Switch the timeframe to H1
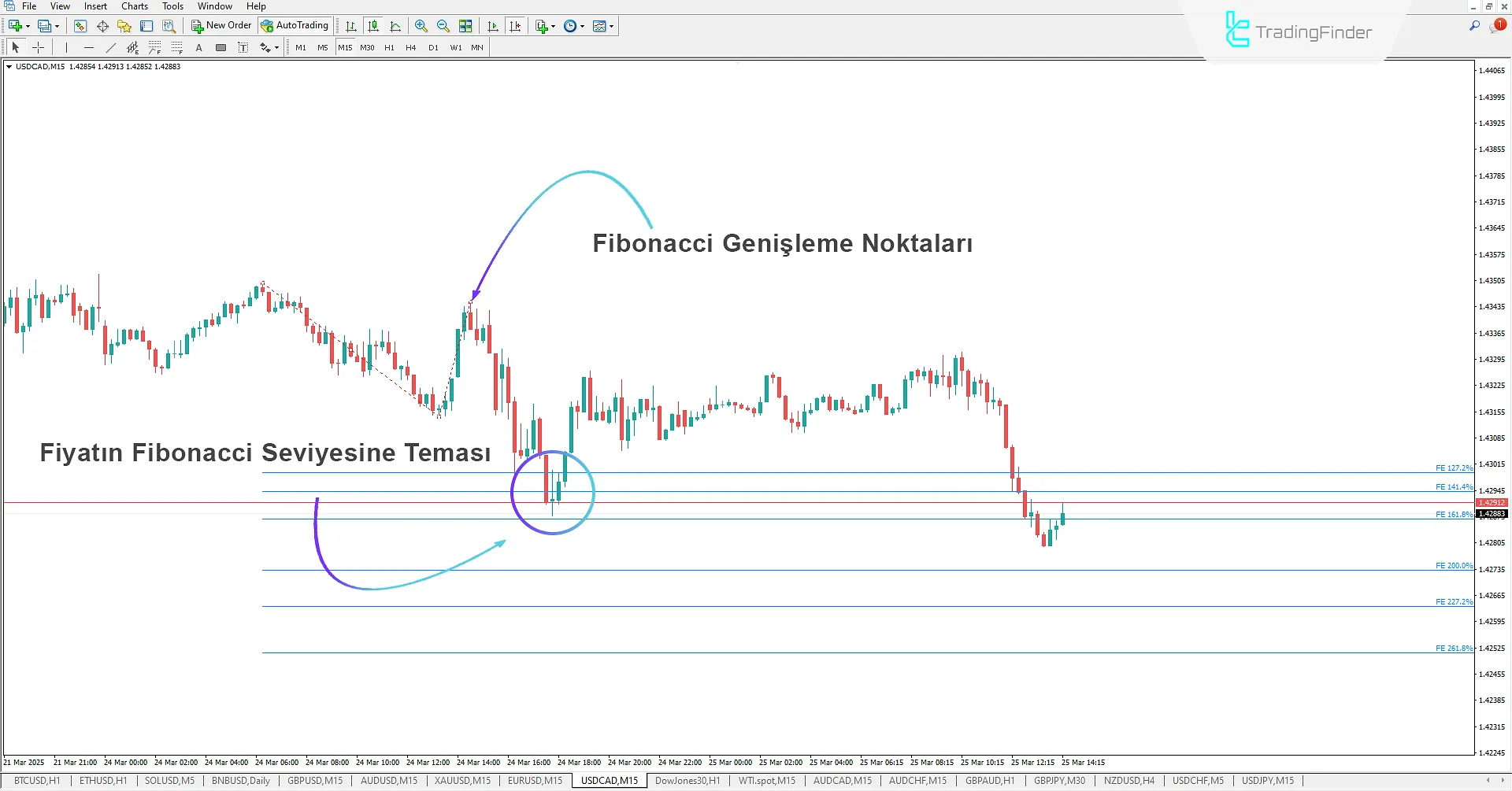This screenshot has height=791, width=1512. tap(389, 47)
